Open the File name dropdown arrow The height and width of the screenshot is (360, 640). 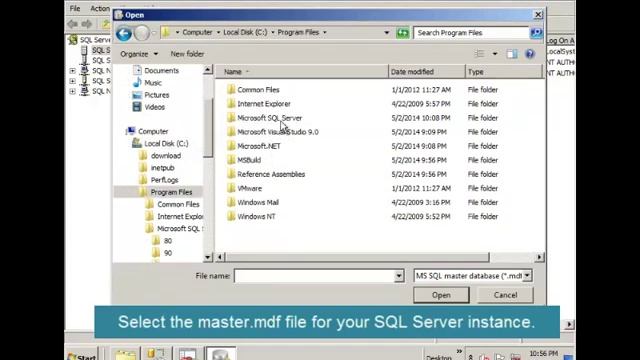coord(399,276)
